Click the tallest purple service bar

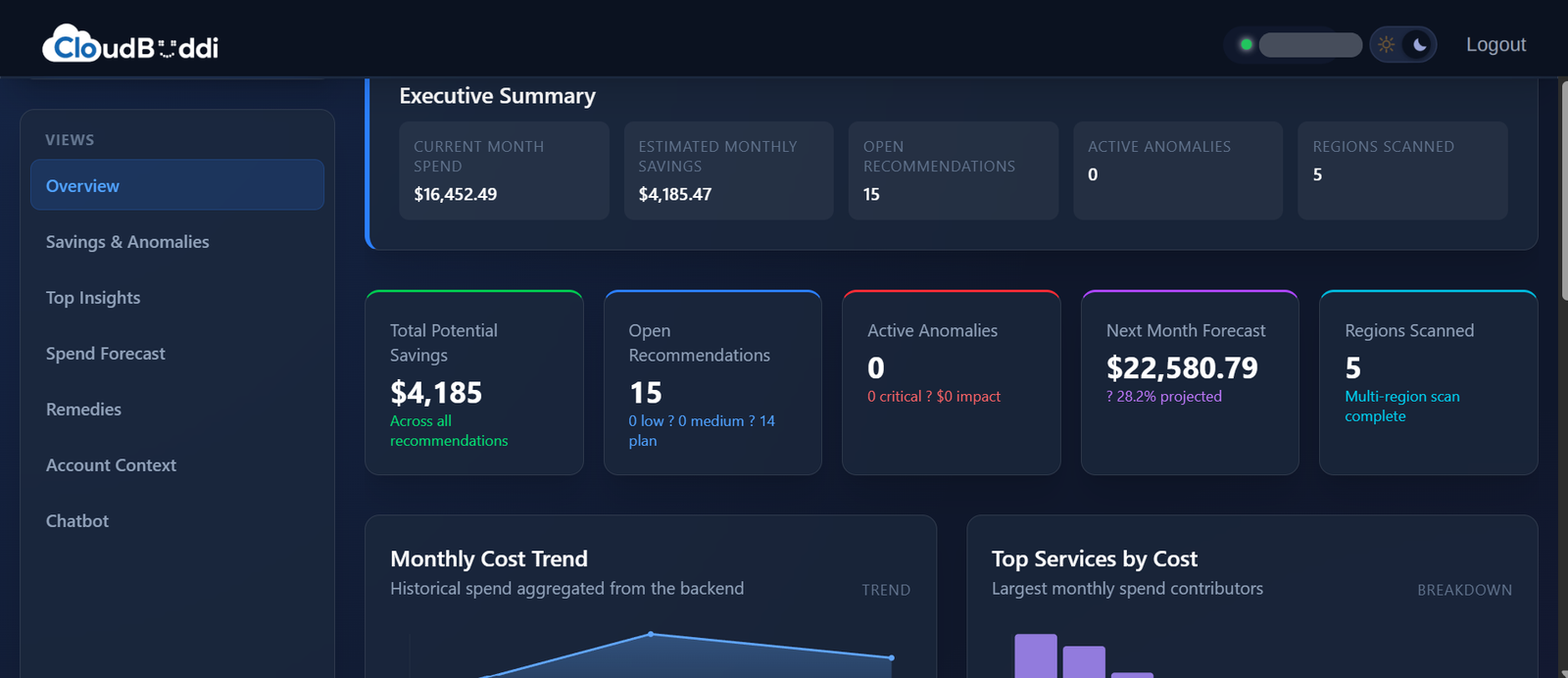(1036, 655)
